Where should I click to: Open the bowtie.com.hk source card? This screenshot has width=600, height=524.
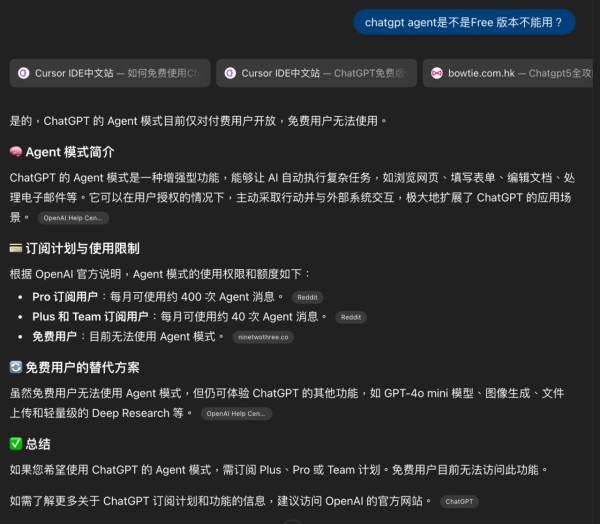click(508, 73)
